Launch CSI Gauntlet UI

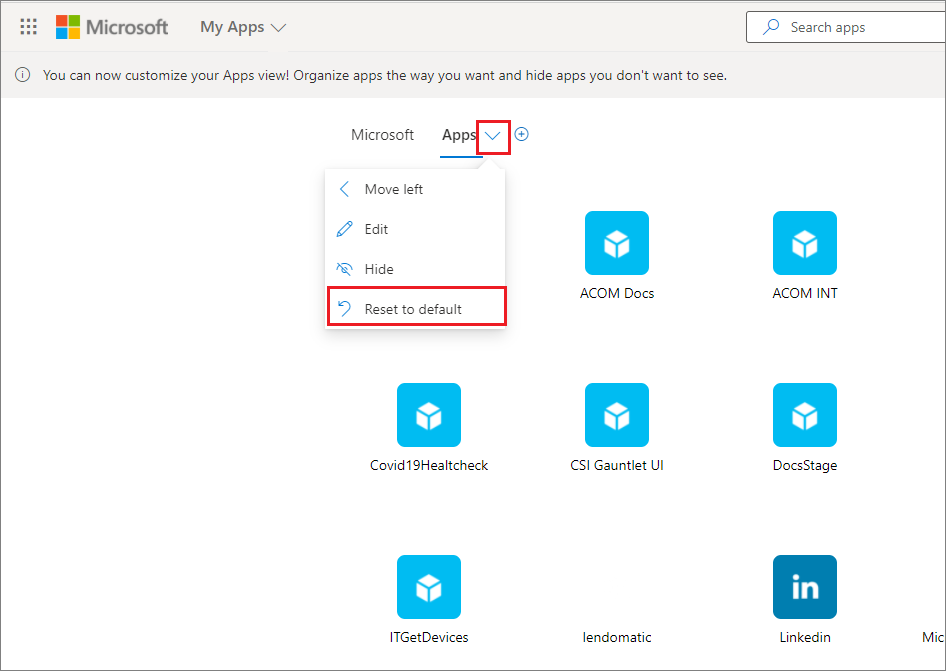pos(617,415)
